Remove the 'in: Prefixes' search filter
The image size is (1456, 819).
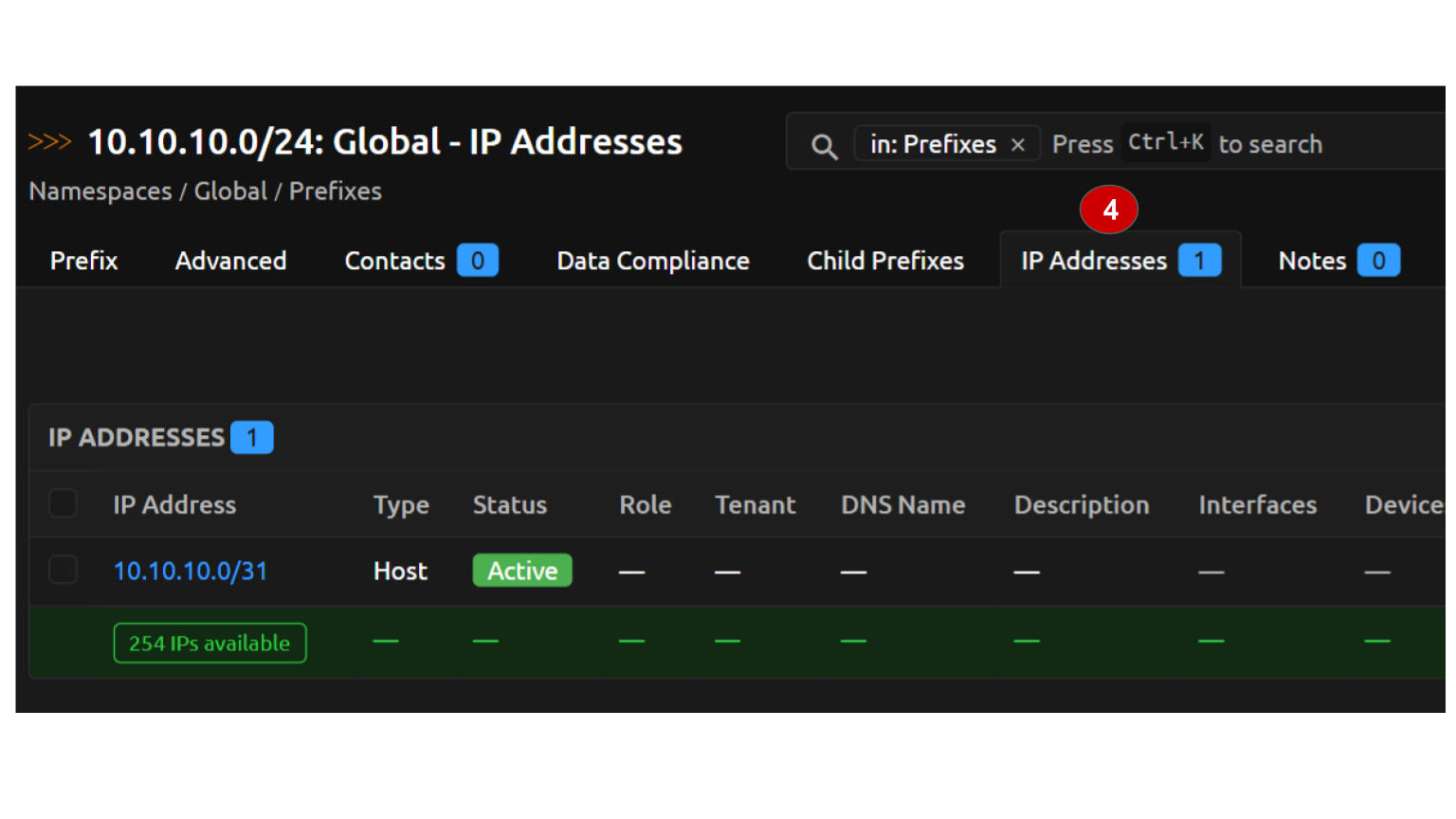tap(1018, 145)
